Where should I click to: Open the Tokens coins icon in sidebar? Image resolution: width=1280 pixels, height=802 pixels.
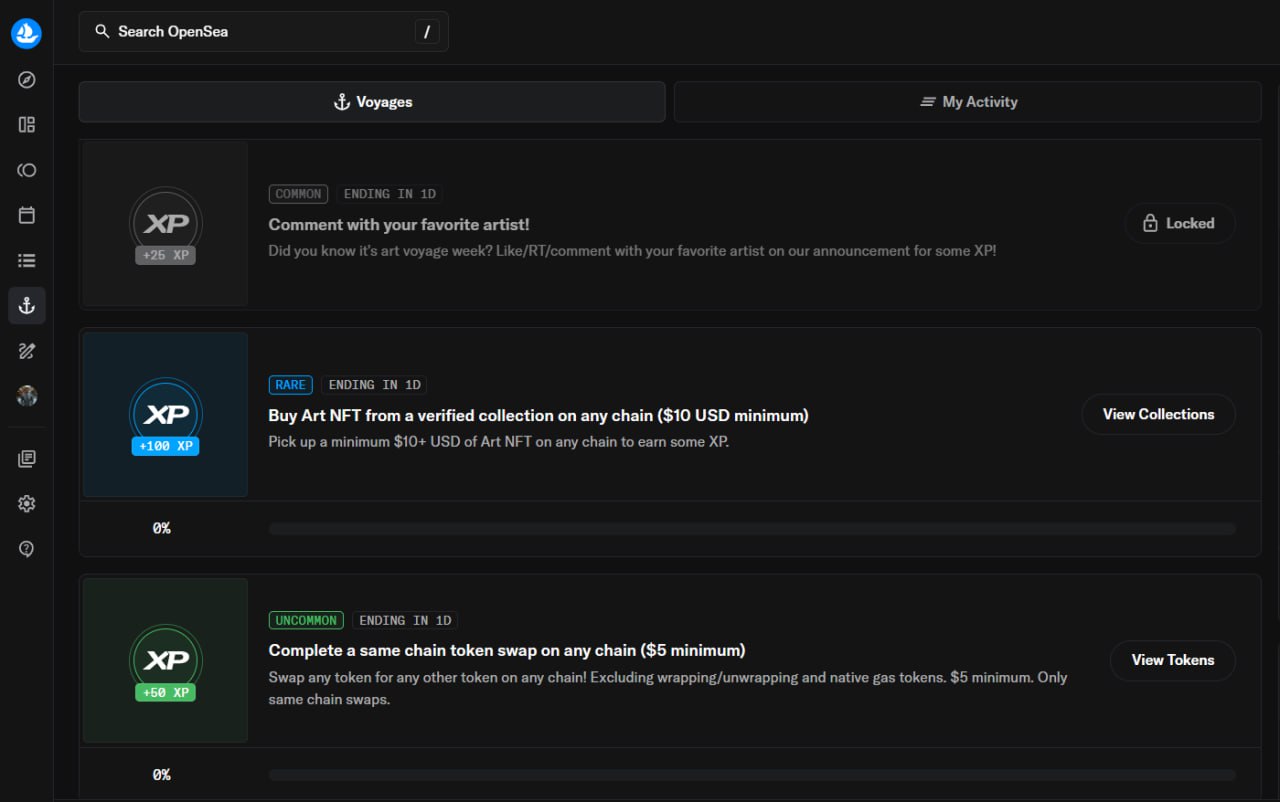pos(27,170)
